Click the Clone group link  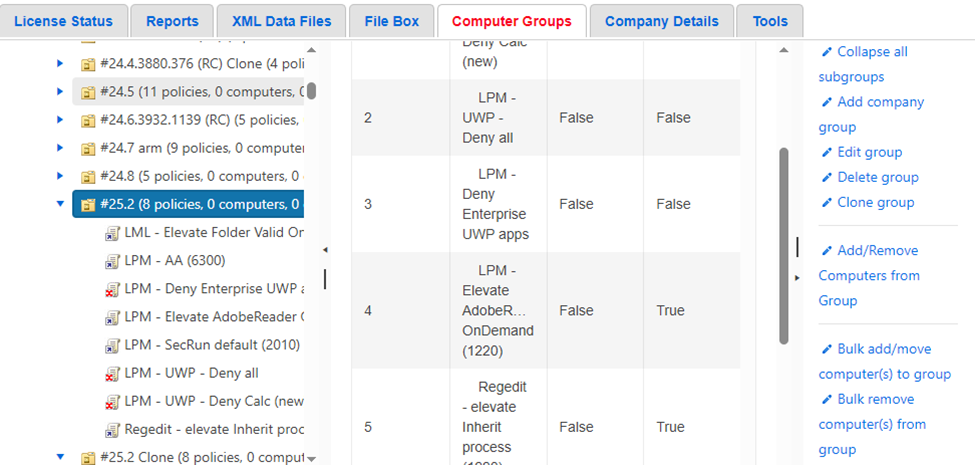[875, 202]
